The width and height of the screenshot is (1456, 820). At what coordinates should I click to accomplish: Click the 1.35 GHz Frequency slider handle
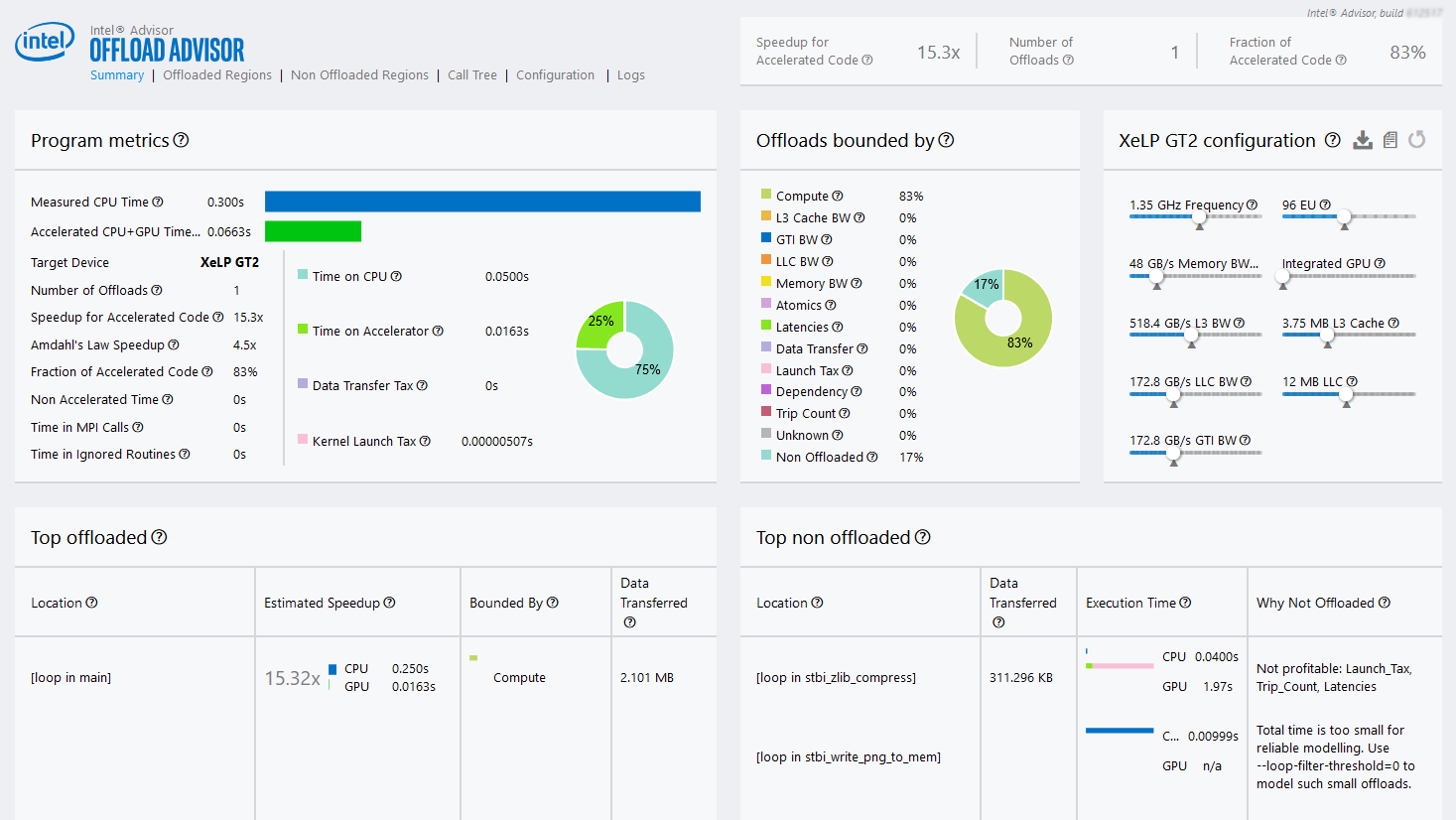(1200, 217)
